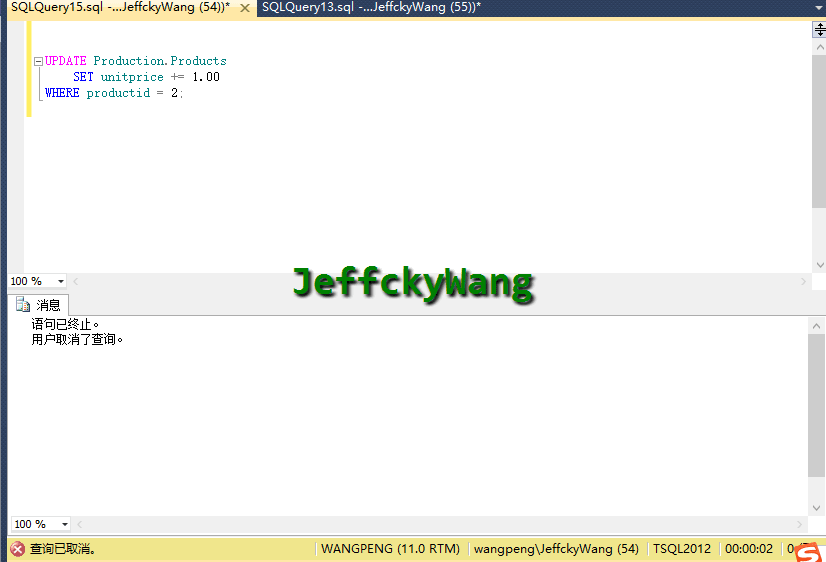The height and width of the screenshot is (562, 826).
Task: Click the SET keyword in the query
Action: pyautogui.click(x=83, y=77)
